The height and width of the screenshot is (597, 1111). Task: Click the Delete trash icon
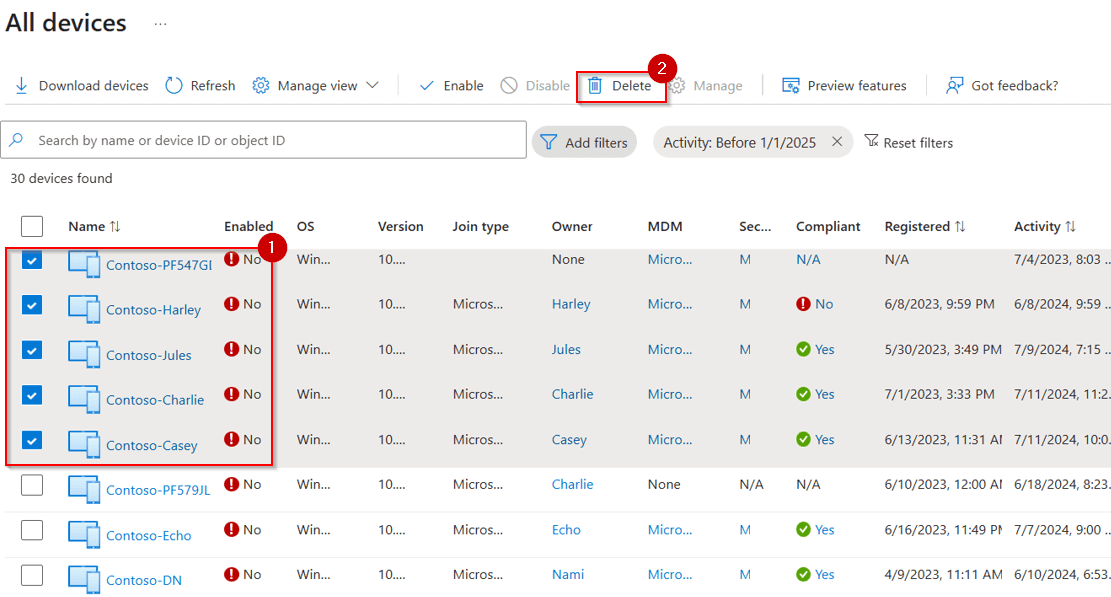[x=595, y=86]
